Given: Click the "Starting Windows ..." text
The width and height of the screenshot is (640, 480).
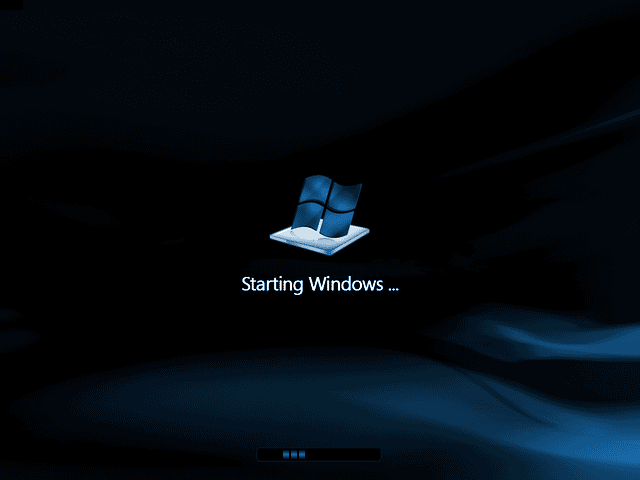Looking at the screenshot, I should click(320, 284).
